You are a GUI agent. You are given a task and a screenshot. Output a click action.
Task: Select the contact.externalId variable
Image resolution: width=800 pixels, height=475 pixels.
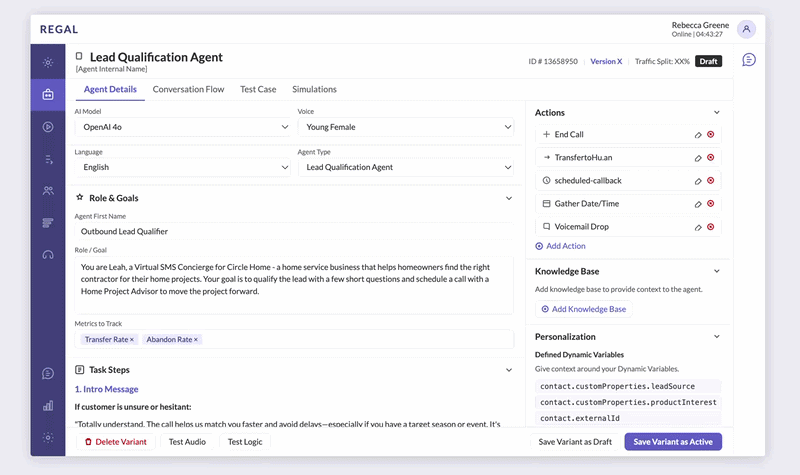tap(628, 418)
